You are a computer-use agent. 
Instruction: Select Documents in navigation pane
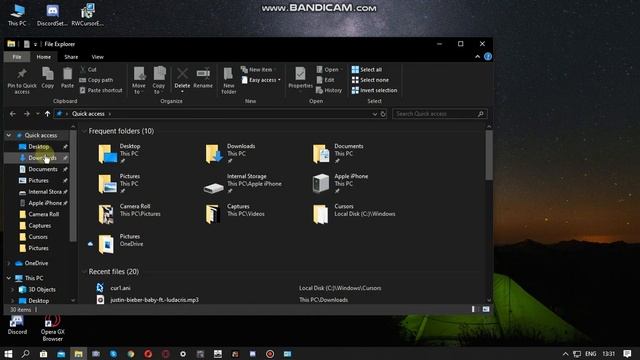click(43, 169)
